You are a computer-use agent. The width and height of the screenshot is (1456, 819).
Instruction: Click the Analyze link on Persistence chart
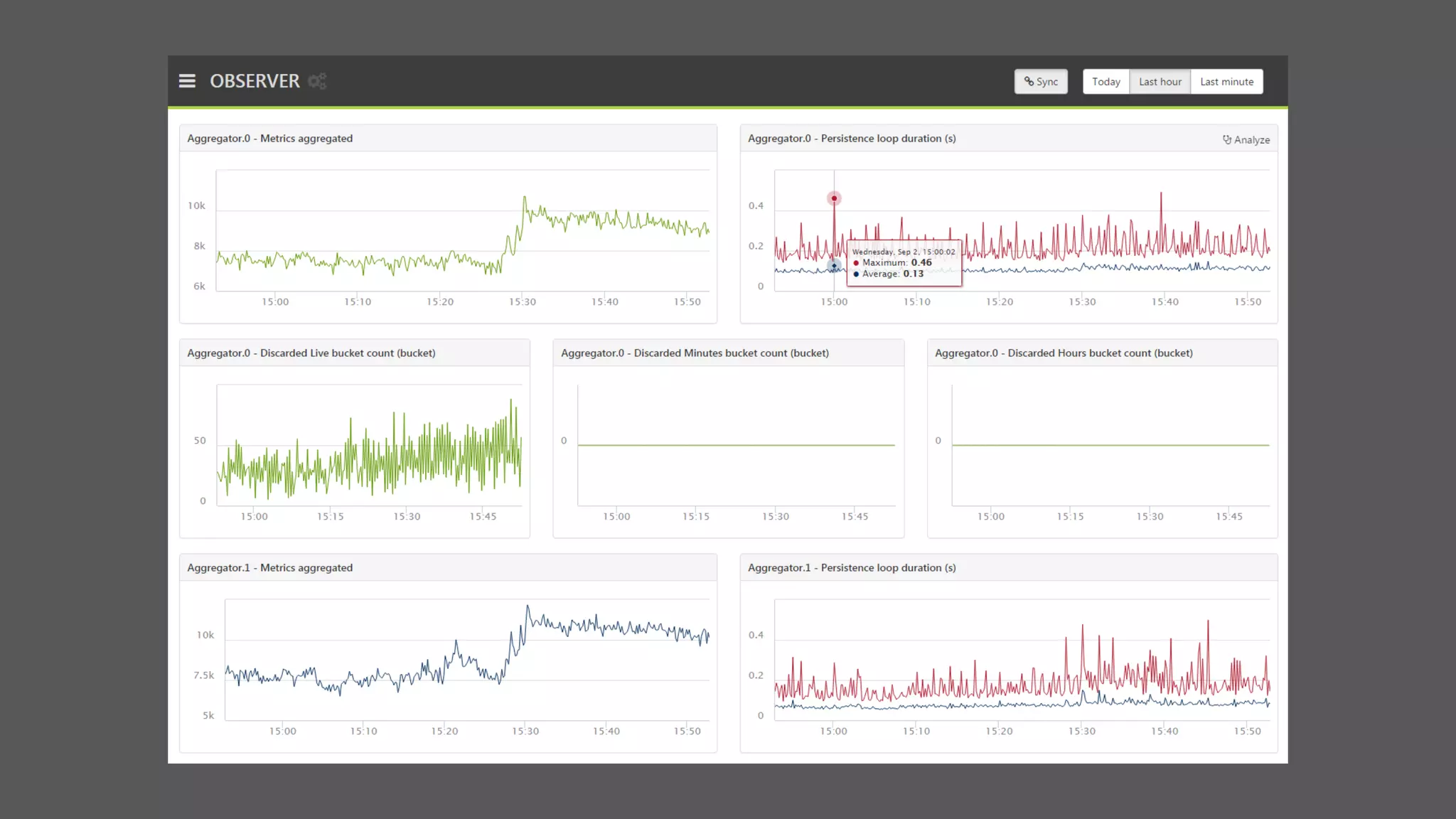[1246, 140]
